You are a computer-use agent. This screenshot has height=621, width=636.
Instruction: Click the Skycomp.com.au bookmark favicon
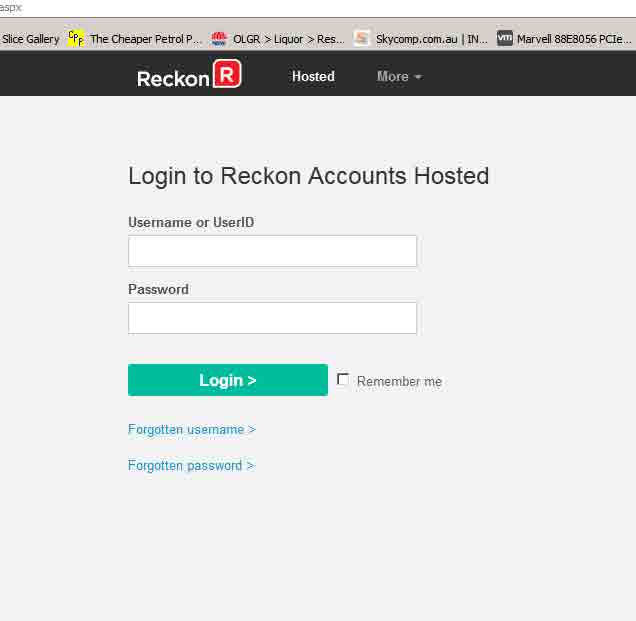(x=362, y=39)
